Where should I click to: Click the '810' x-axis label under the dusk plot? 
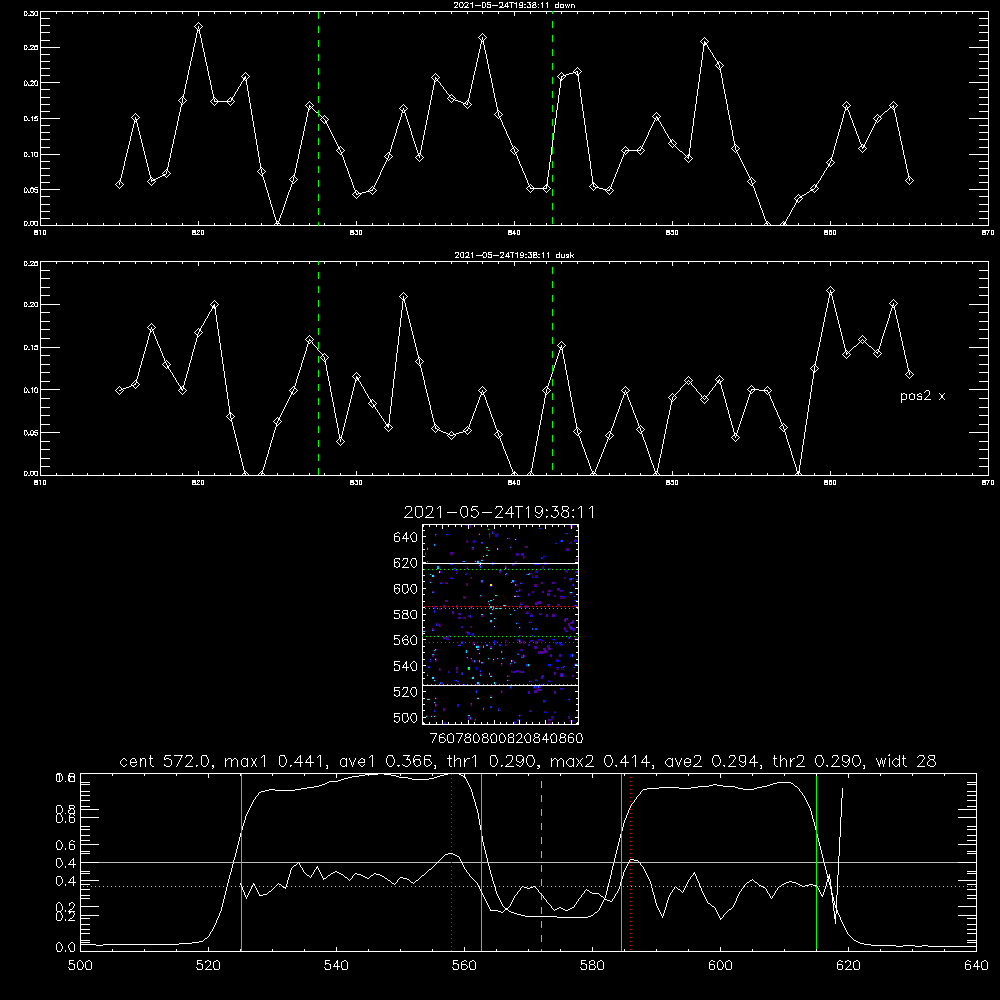[40, 483]
